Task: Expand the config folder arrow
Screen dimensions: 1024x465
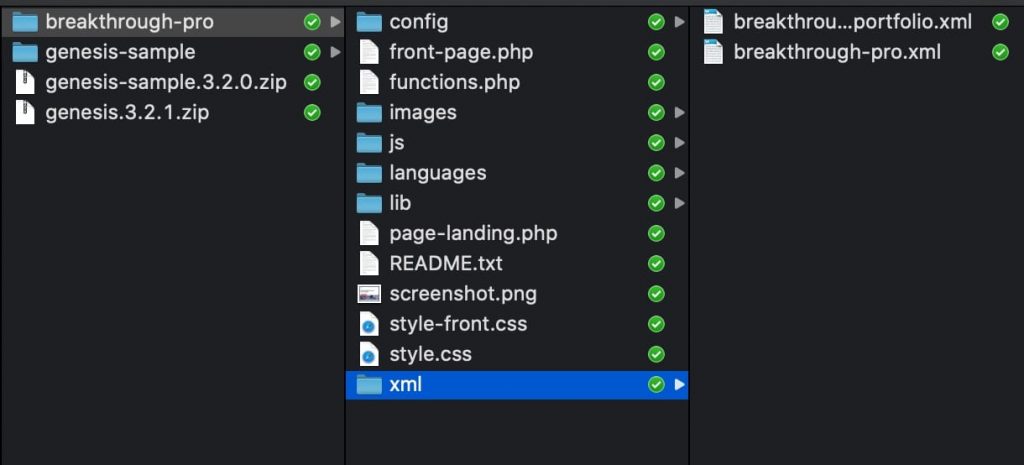Action: pos(680,22)
